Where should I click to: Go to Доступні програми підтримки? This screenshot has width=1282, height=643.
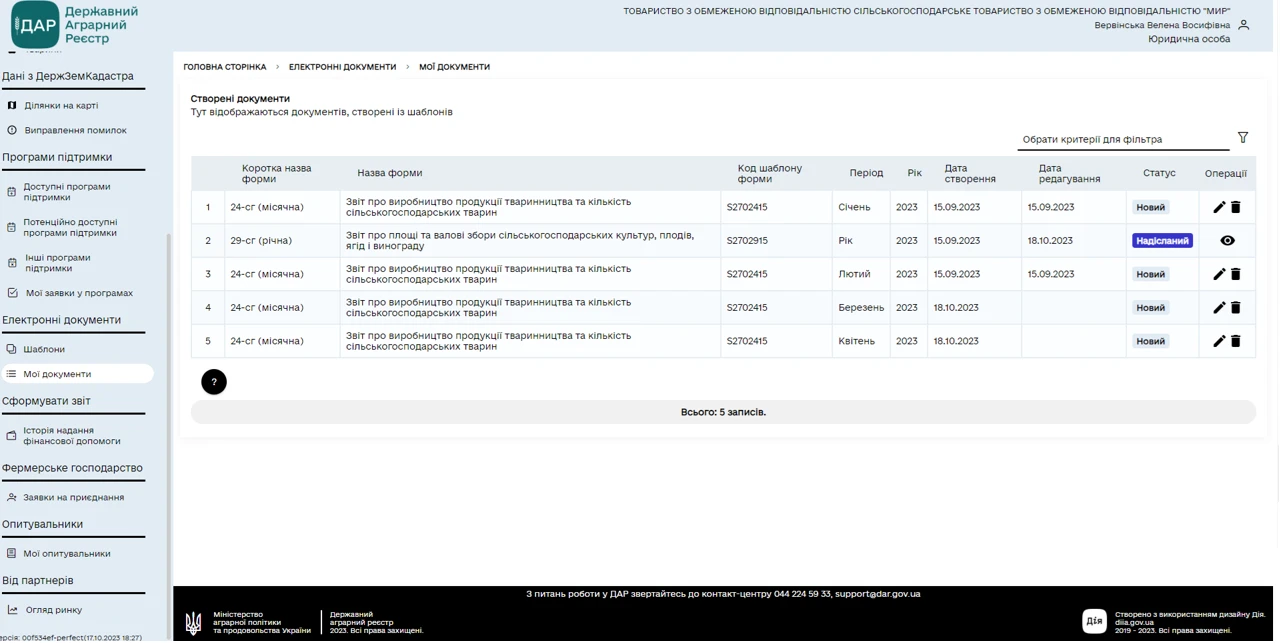pyautogui.click(x=67, y=192)
